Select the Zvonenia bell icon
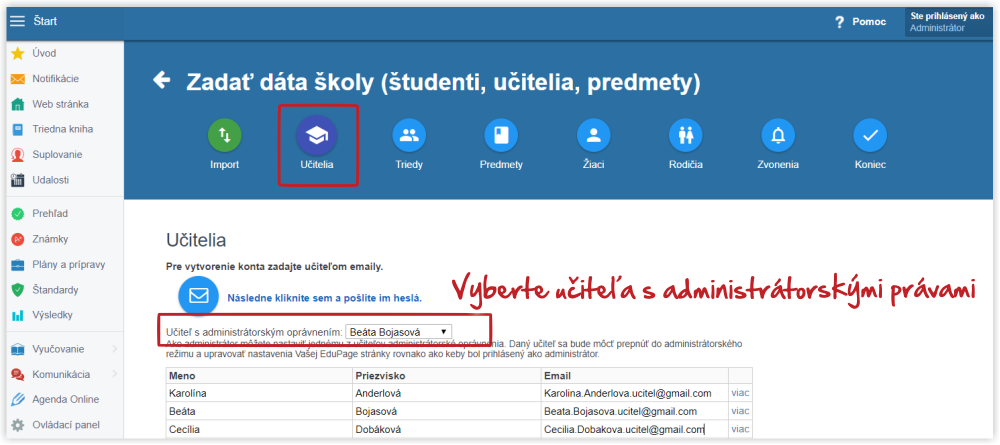Image resolution: width=1000 pixels, height=445 pixels. click(778, 135)
